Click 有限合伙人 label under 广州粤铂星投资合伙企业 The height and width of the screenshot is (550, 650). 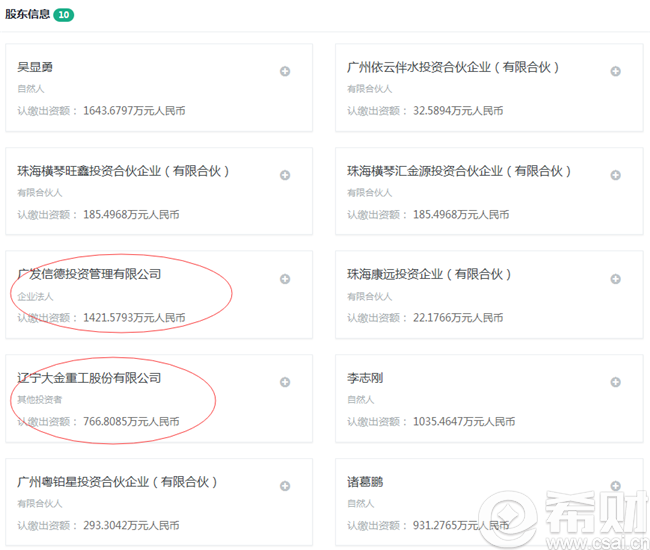point(39,504)
